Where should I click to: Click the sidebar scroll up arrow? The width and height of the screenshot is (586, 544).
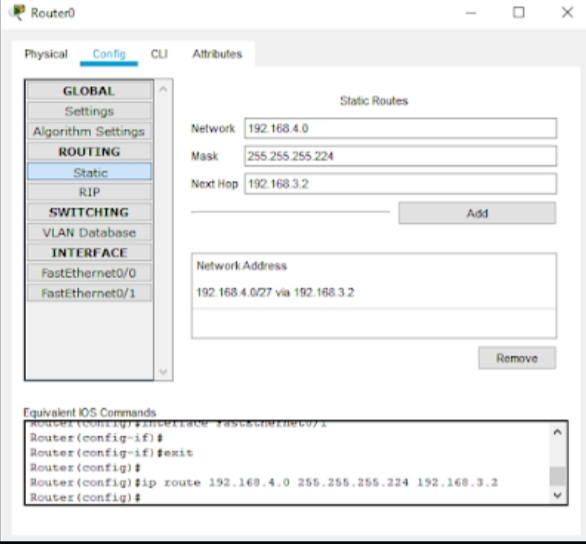point(163,89)
